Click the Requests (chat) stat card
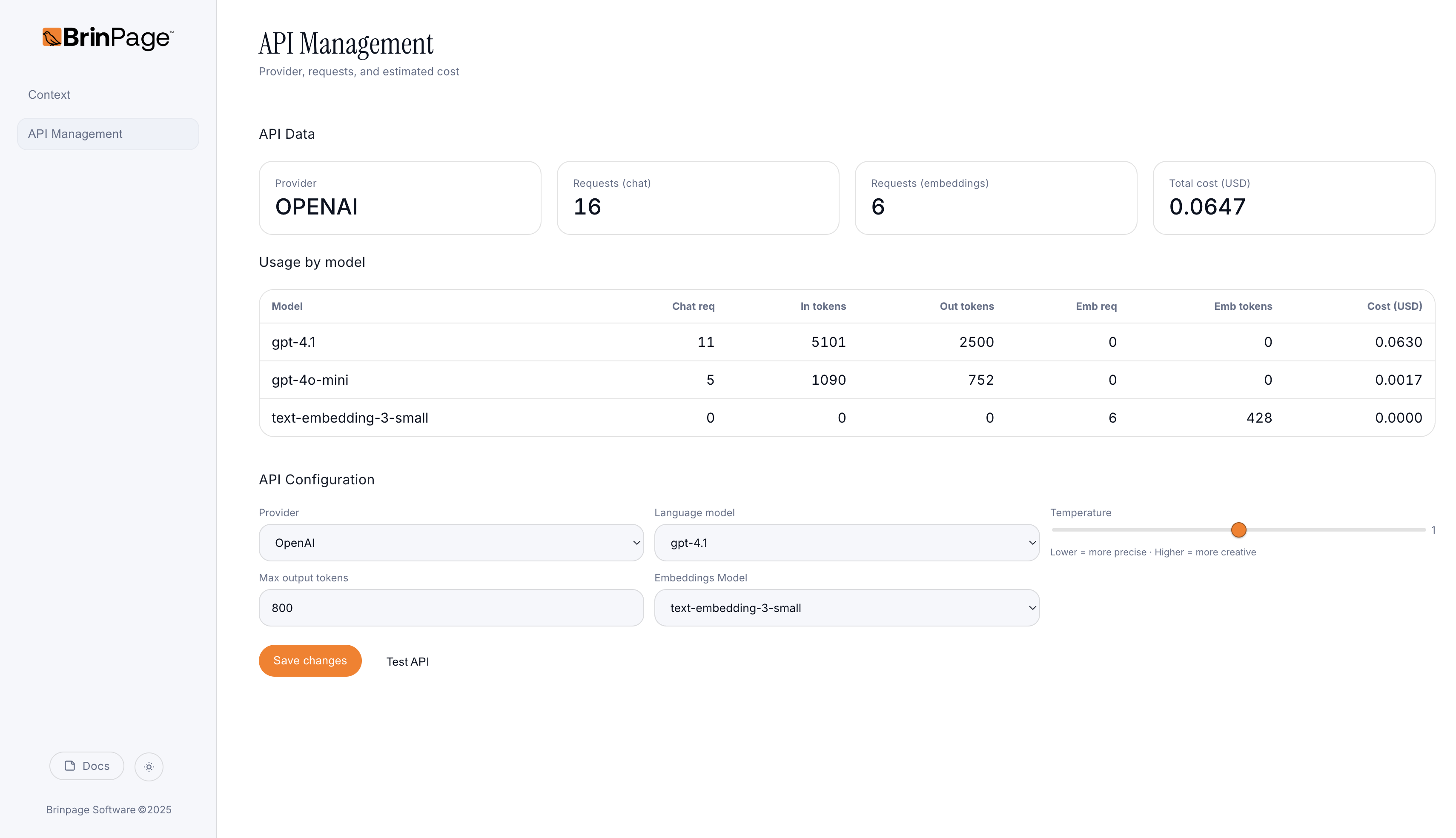The image size is (1456, 838). [698, 197]
